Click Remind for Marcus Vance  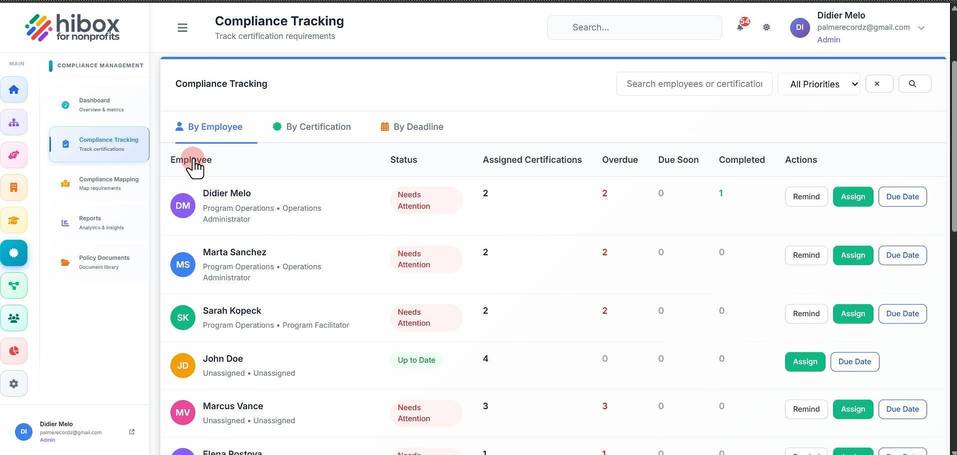pos(806,409)
